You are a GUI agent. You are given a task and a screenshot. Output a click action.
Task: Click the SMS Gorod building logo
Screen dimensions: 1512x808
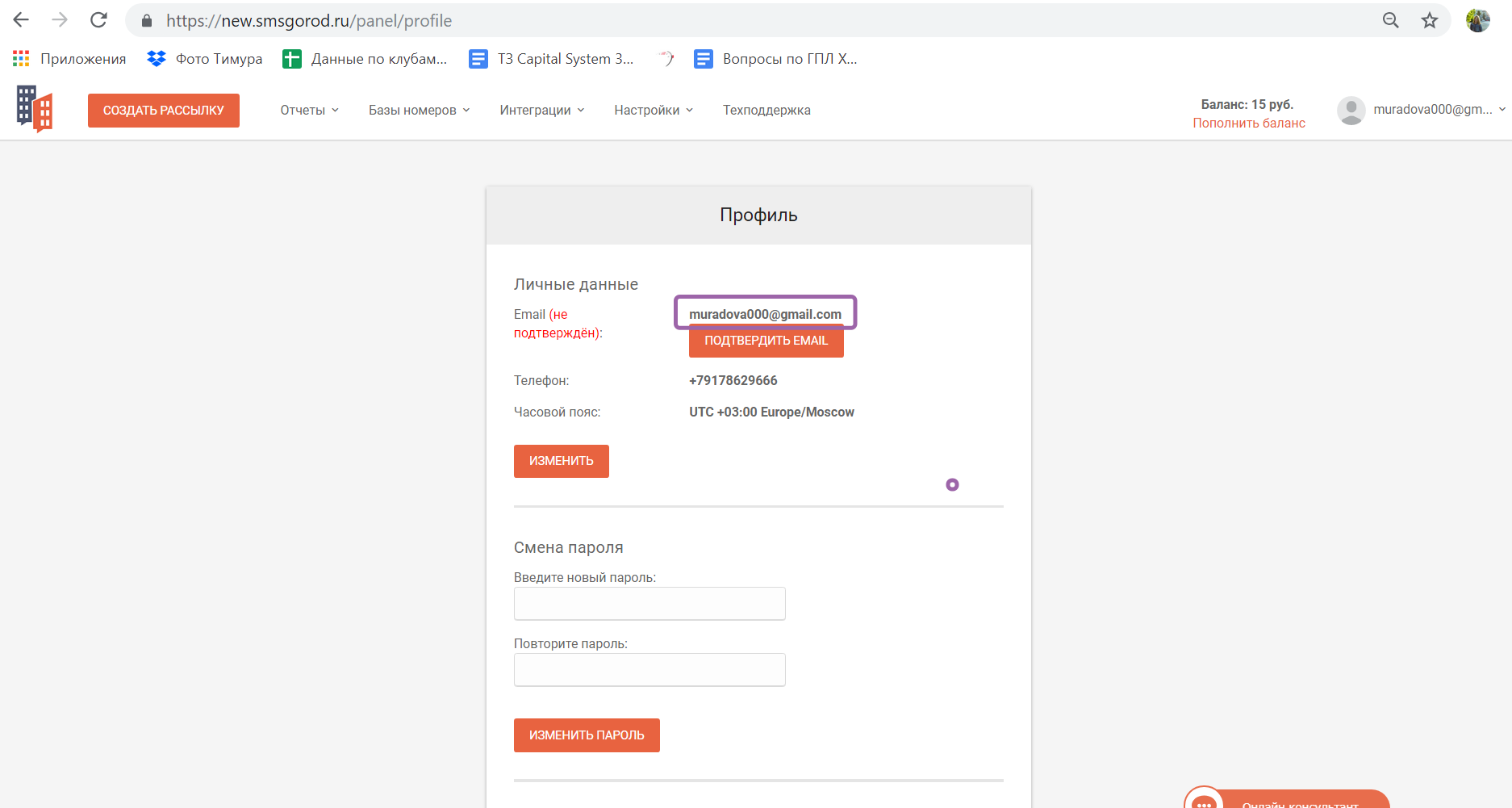coord(35,109)
